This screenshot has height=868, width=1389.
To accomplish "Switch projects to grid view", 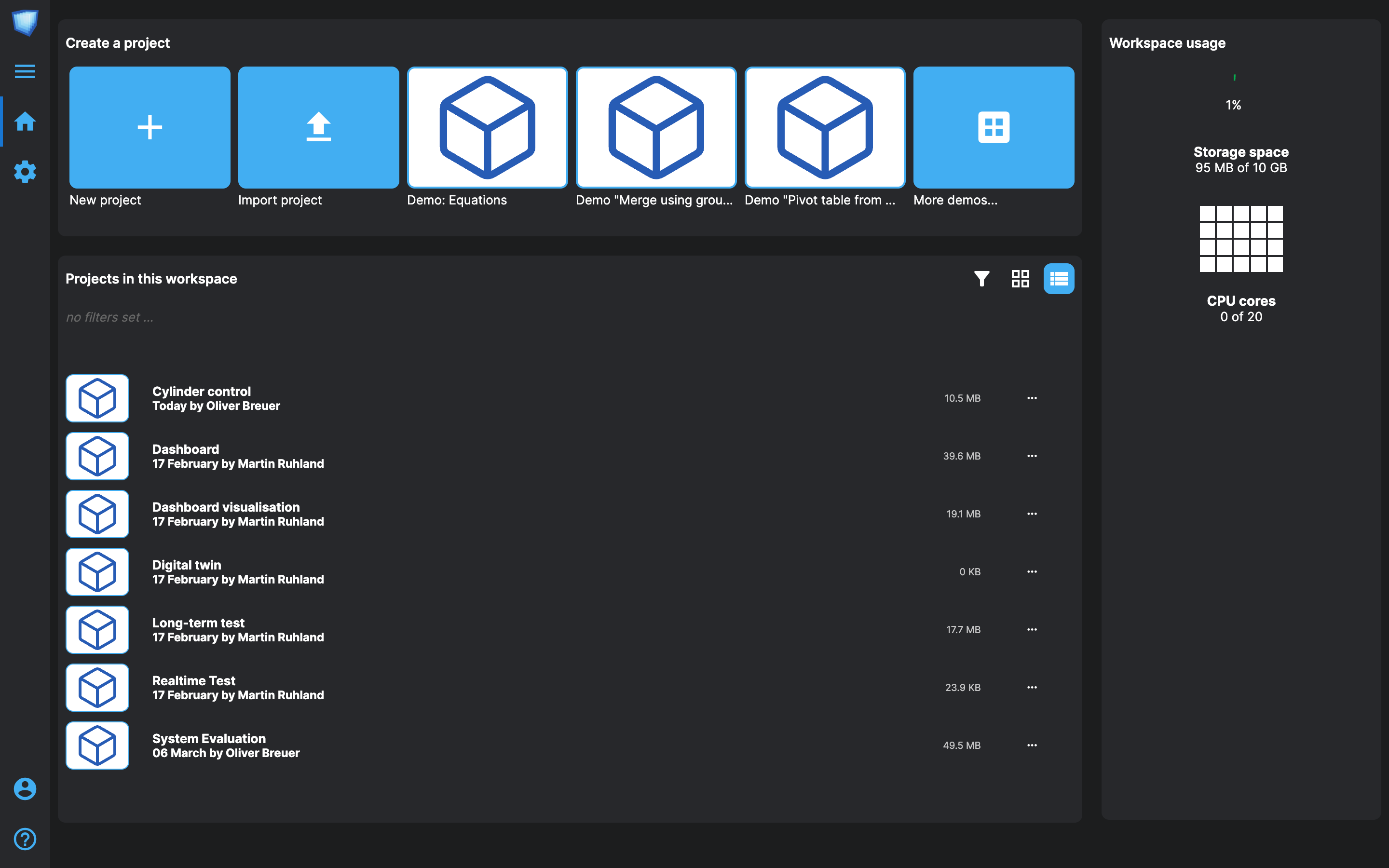I will (x=1020, y=278).
